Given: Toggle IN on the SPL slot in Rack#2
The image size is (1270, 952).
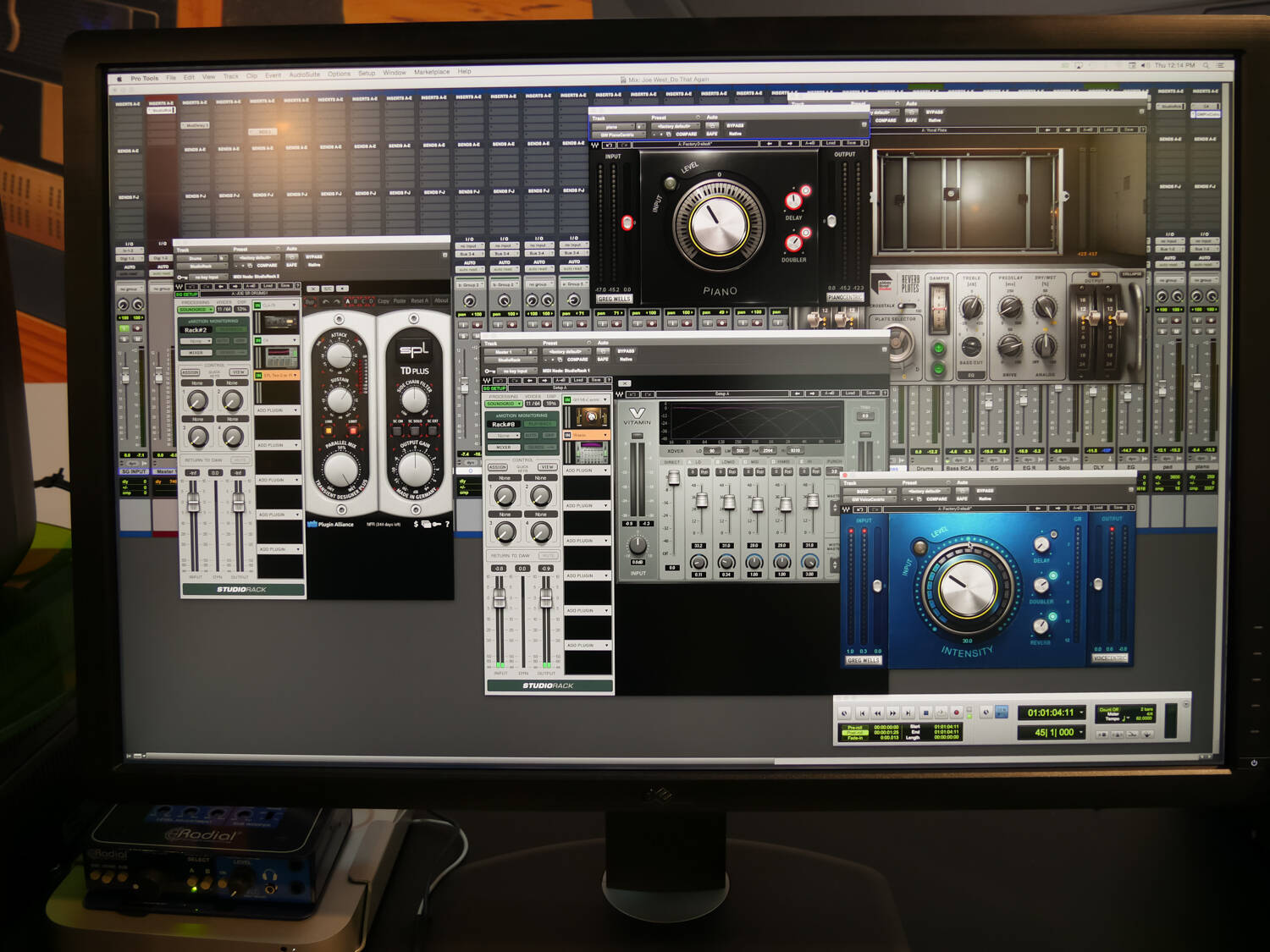Looking at the screenshot, I should coord(259,375).
